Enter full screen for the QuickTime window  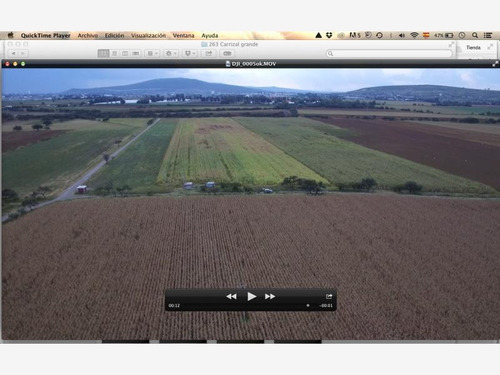coord(495,64)
